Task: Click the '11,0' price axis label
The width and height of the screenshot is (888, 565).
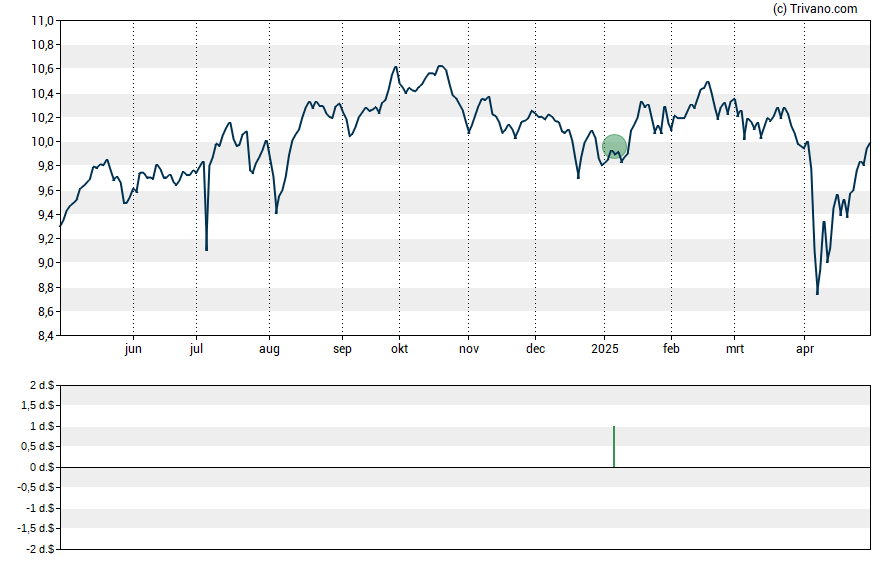Action: tap(42, 21)
